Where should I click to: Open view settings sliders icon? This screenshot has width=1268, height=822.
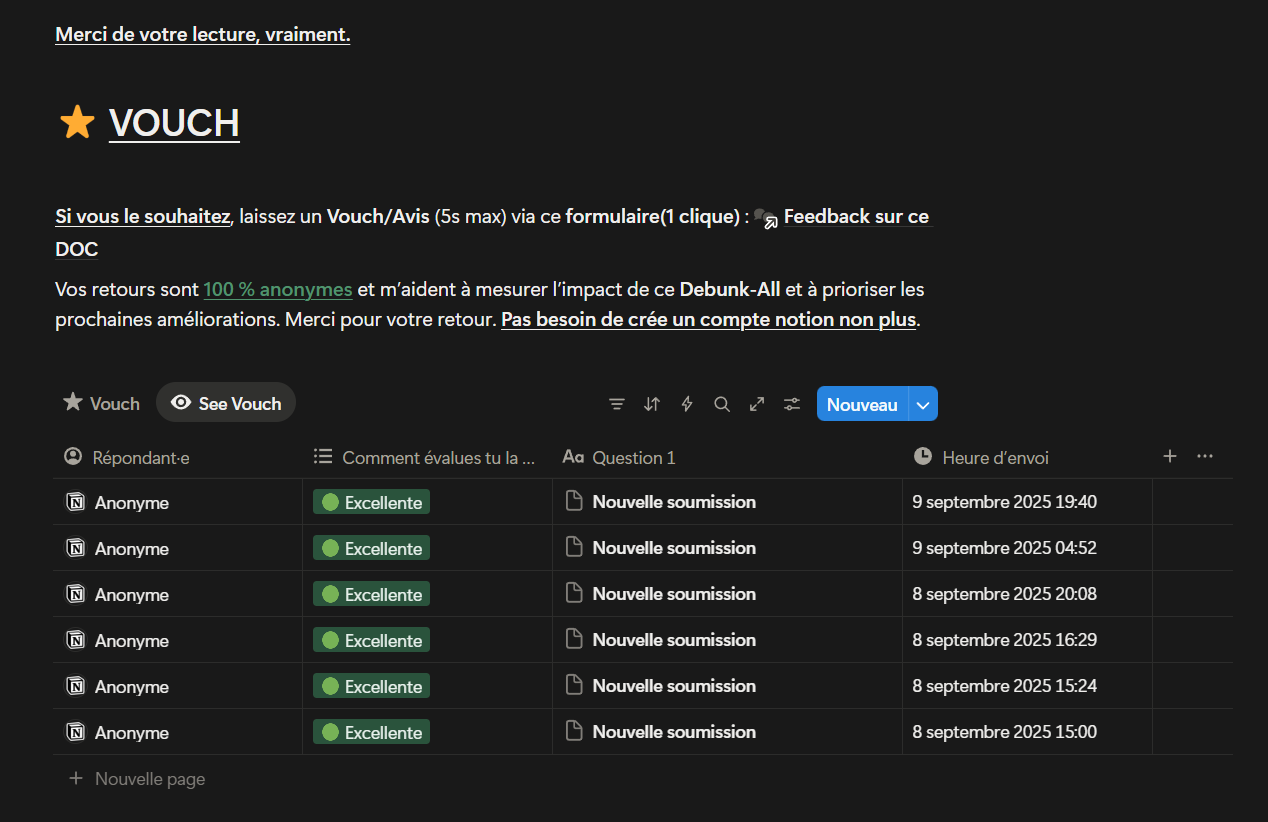tap(792, 404)
